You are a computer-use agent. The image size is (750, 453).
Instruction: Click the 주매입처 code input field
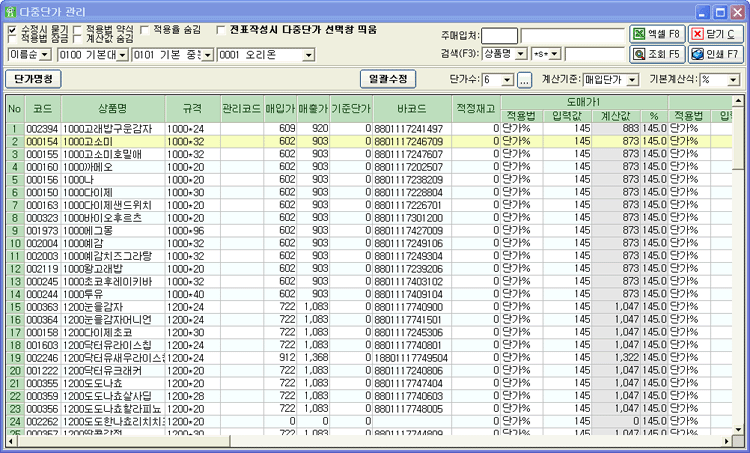(499, 35)
